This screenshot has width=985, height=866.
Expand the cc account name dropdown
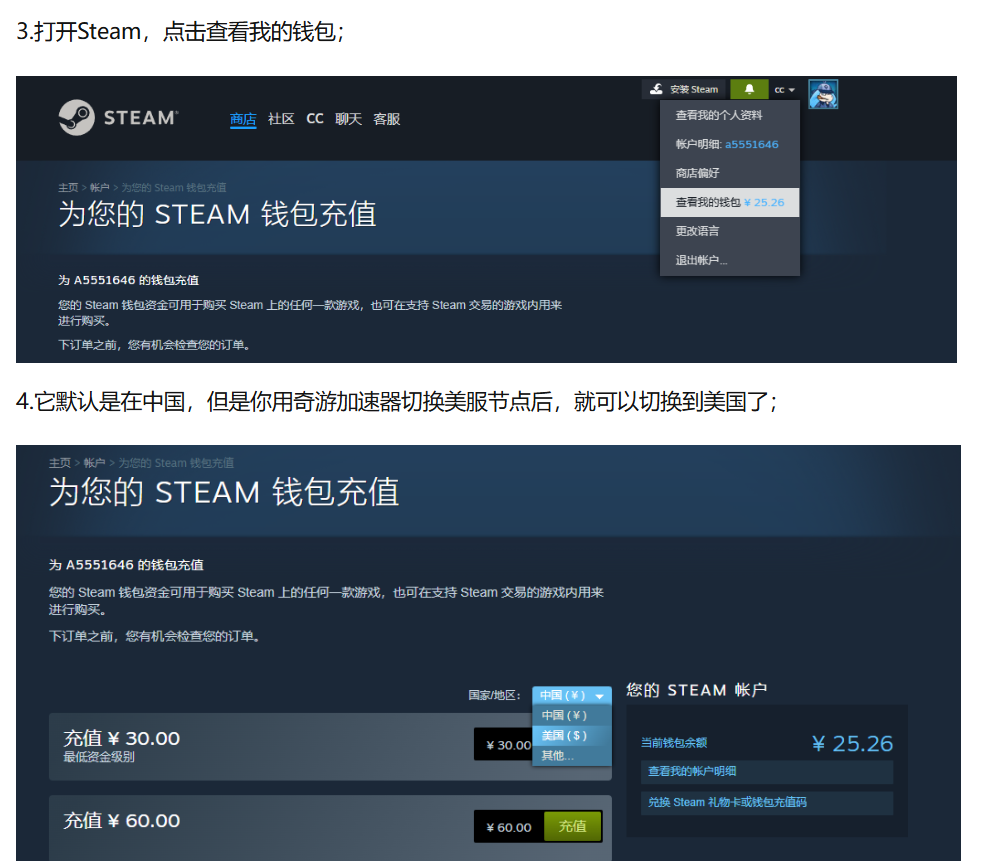pyautogui.click(x=785, y=90)
